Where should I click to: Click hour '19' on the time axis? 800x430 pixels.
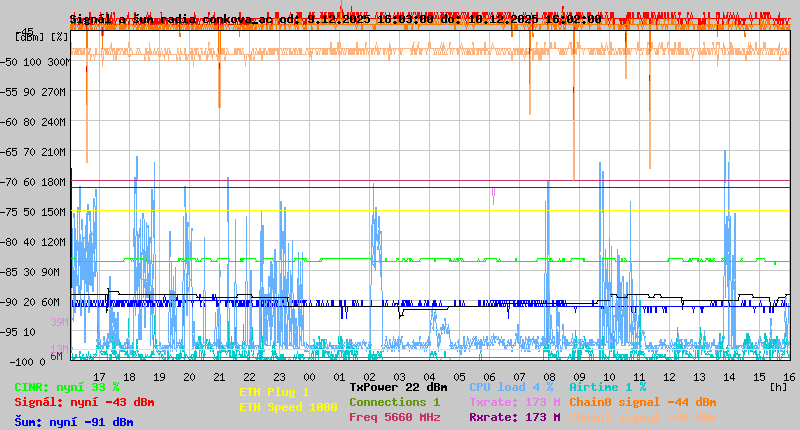click(159, 377)
